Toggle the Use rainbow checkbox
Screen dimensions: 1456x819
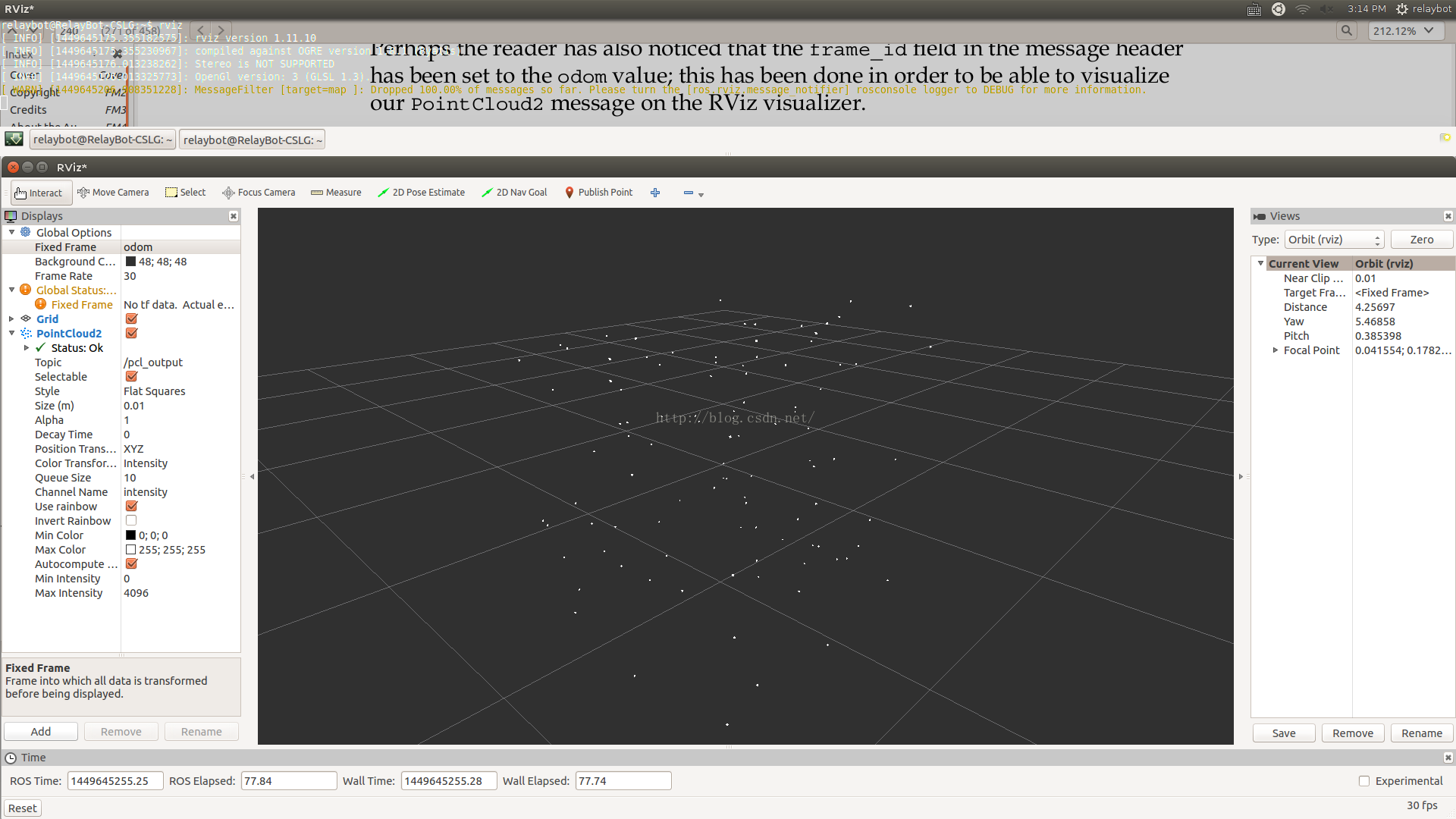pyautogui.click(x=131, y=506)
